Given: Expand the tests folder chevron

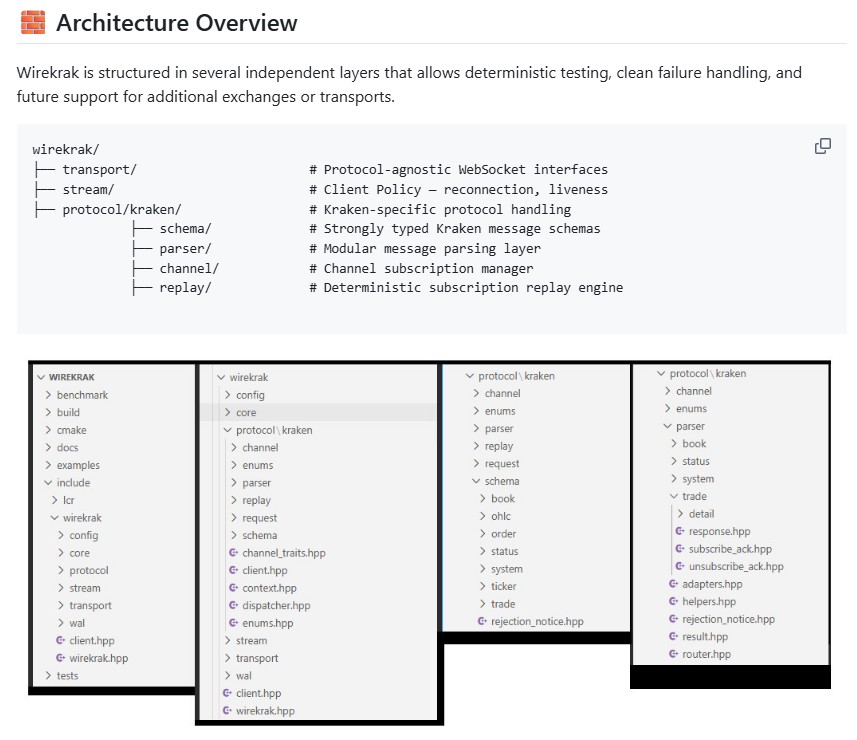Looking at the screenshot, I should [48, 676].
